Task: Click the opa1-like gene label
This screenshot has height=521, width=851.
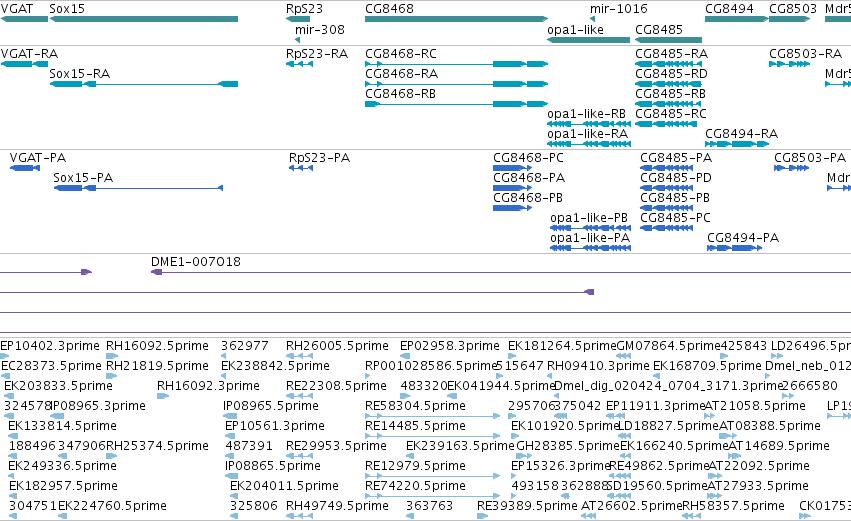Action: [x=575, y=30]
